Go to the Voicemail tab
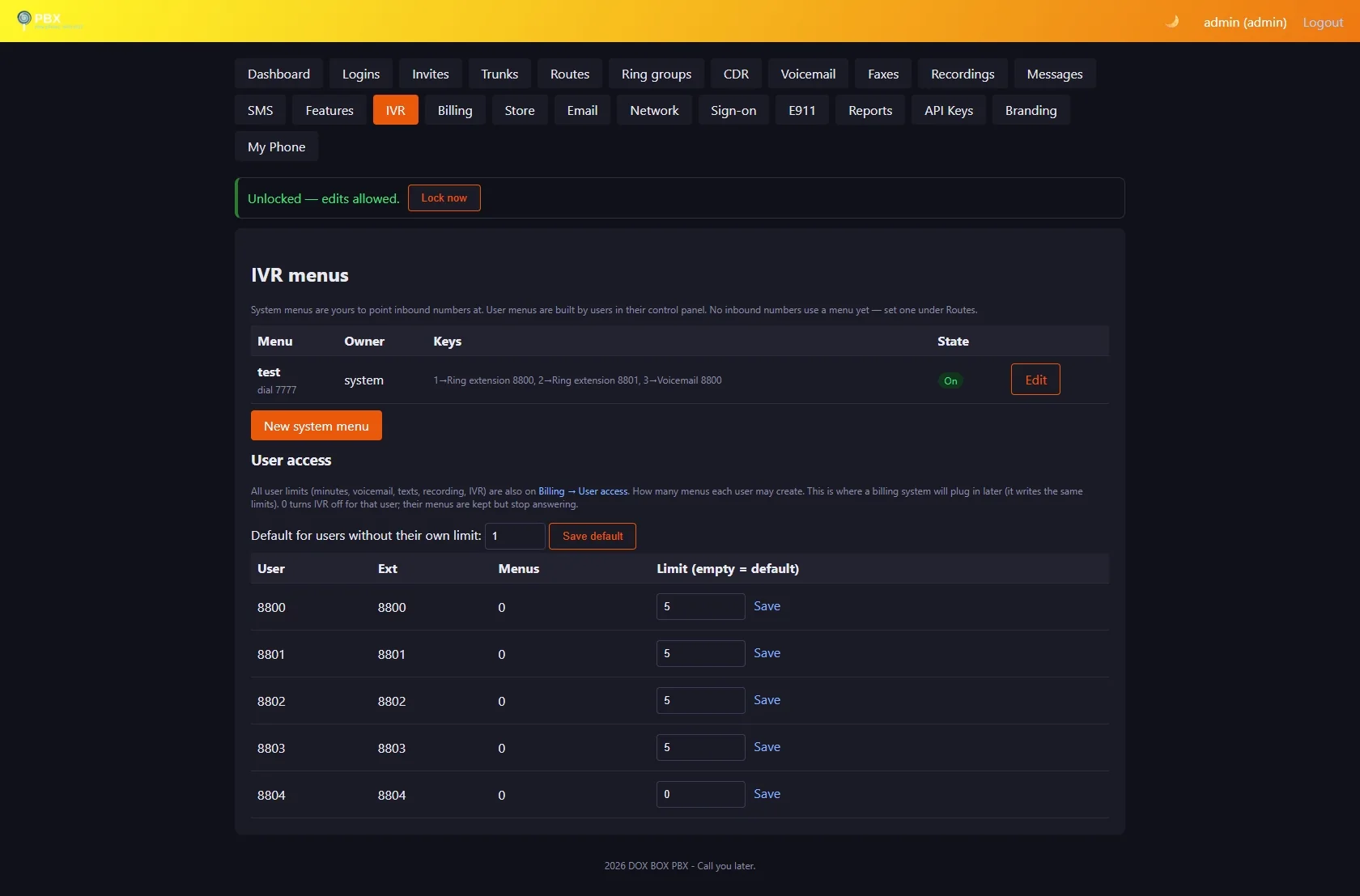 point(808,74)
